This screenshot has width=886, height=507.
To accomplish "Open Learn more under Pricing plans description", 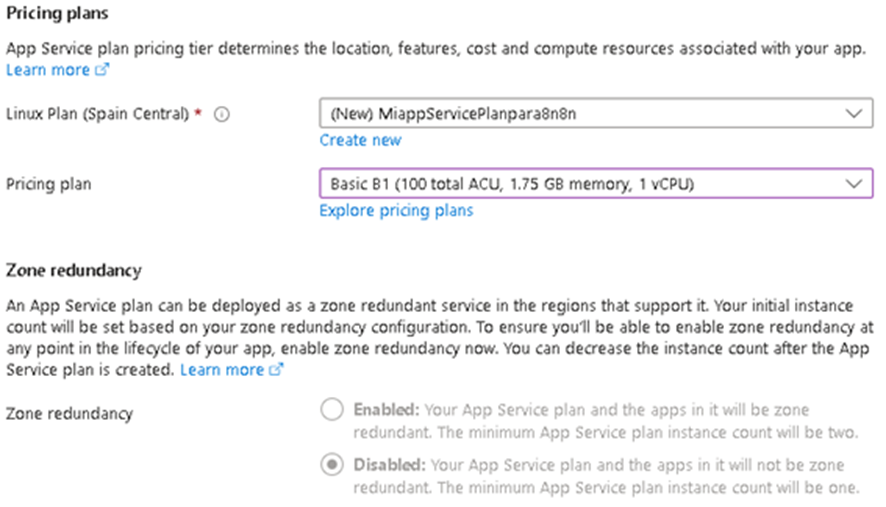I will click(x=48, y=71).
